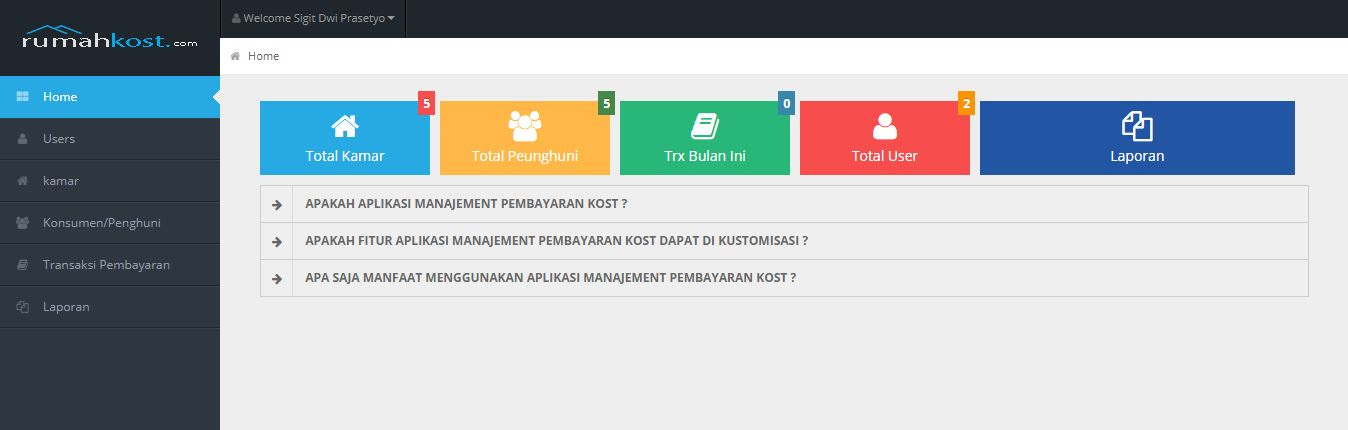Click the home icon in the breadcrumb

click(x=235, y=56)
